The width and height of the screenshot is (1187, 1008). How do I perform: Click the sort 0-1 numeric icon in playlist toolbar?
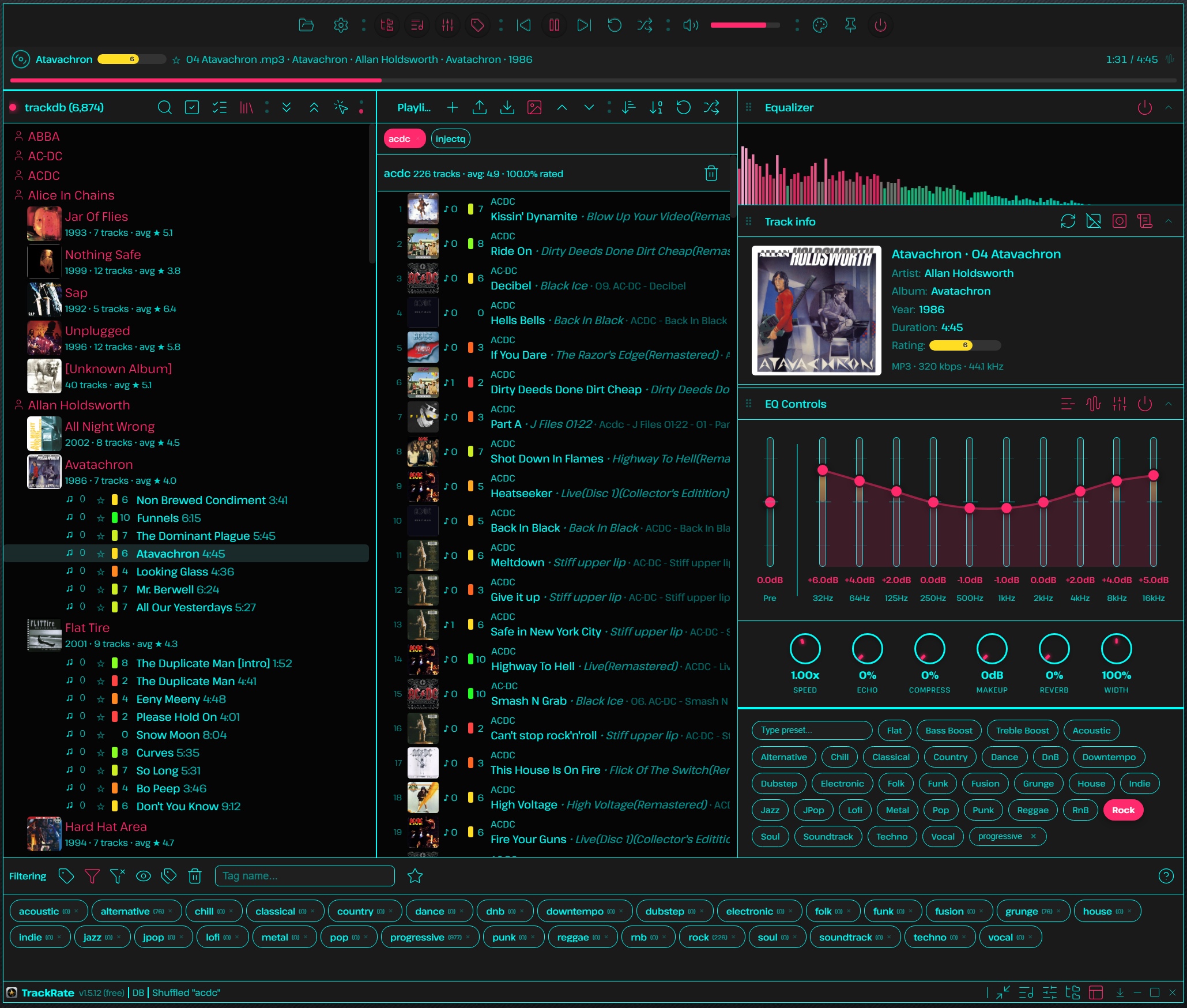click(656, 107)
